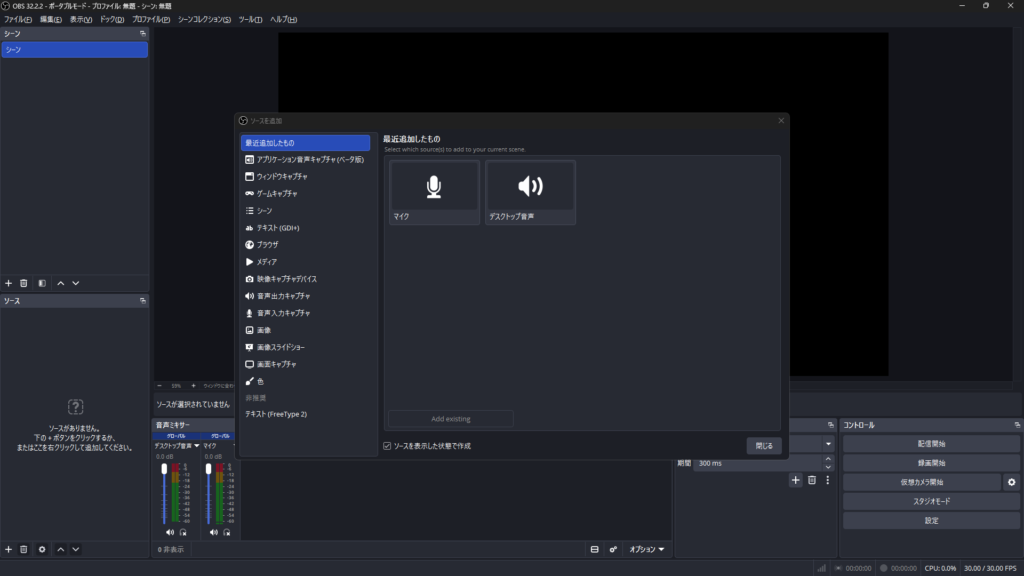Click 配信開始 button
1024x576 pixels.
pos(931,443)
